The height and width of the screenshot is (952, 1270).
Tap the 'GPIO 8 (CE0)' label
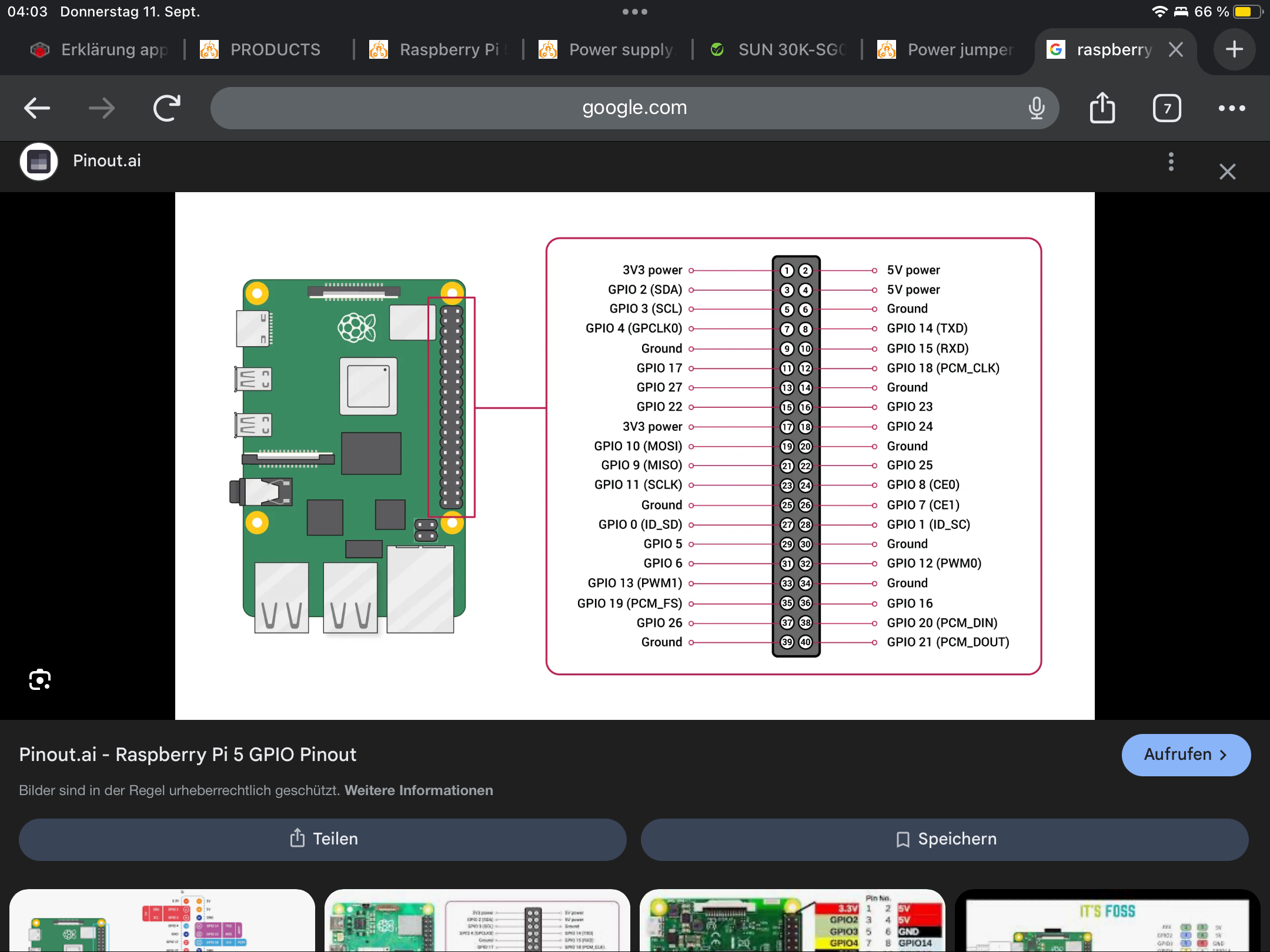point(923,484)
